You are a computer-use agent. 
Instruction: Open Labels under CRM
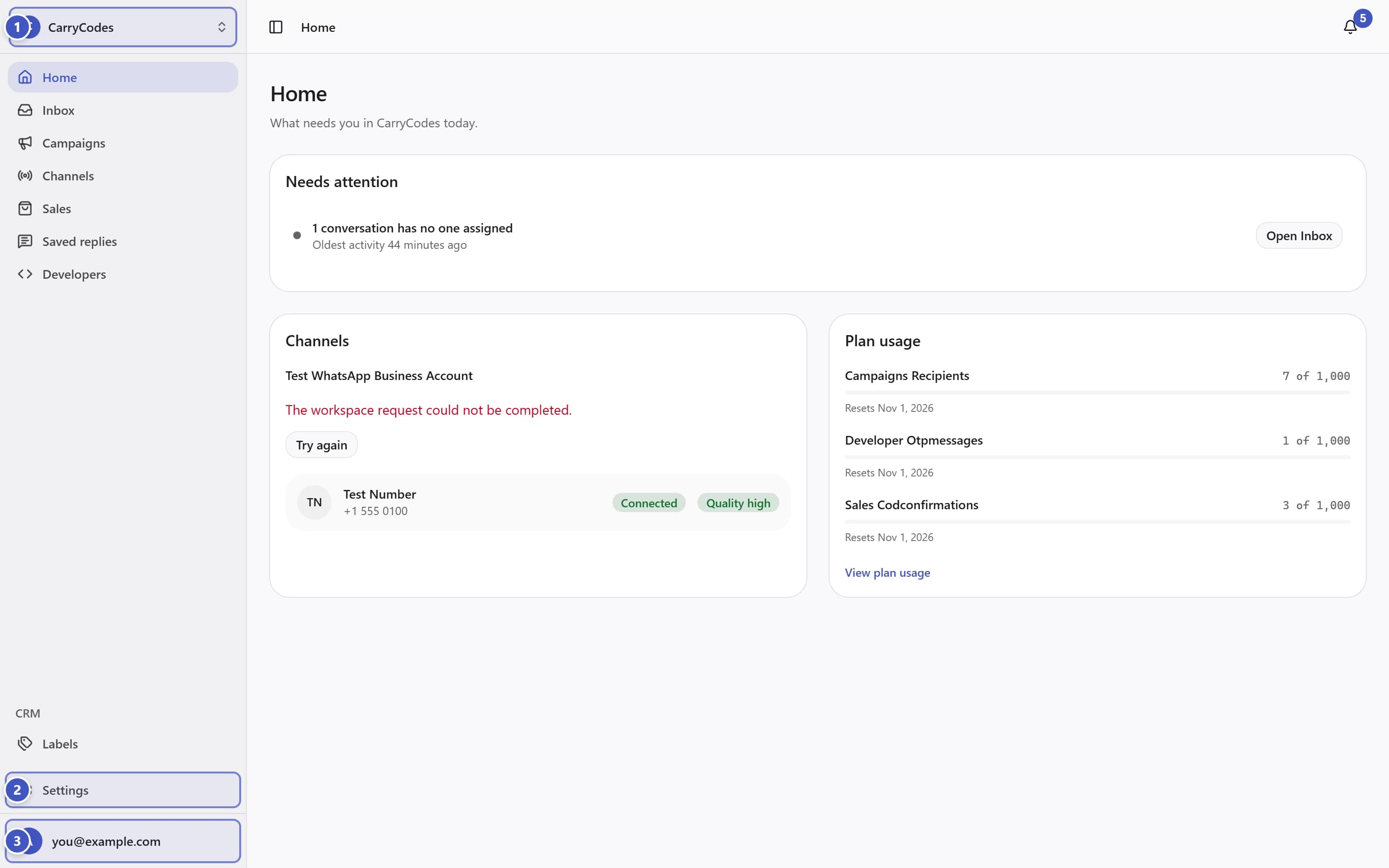123,744
